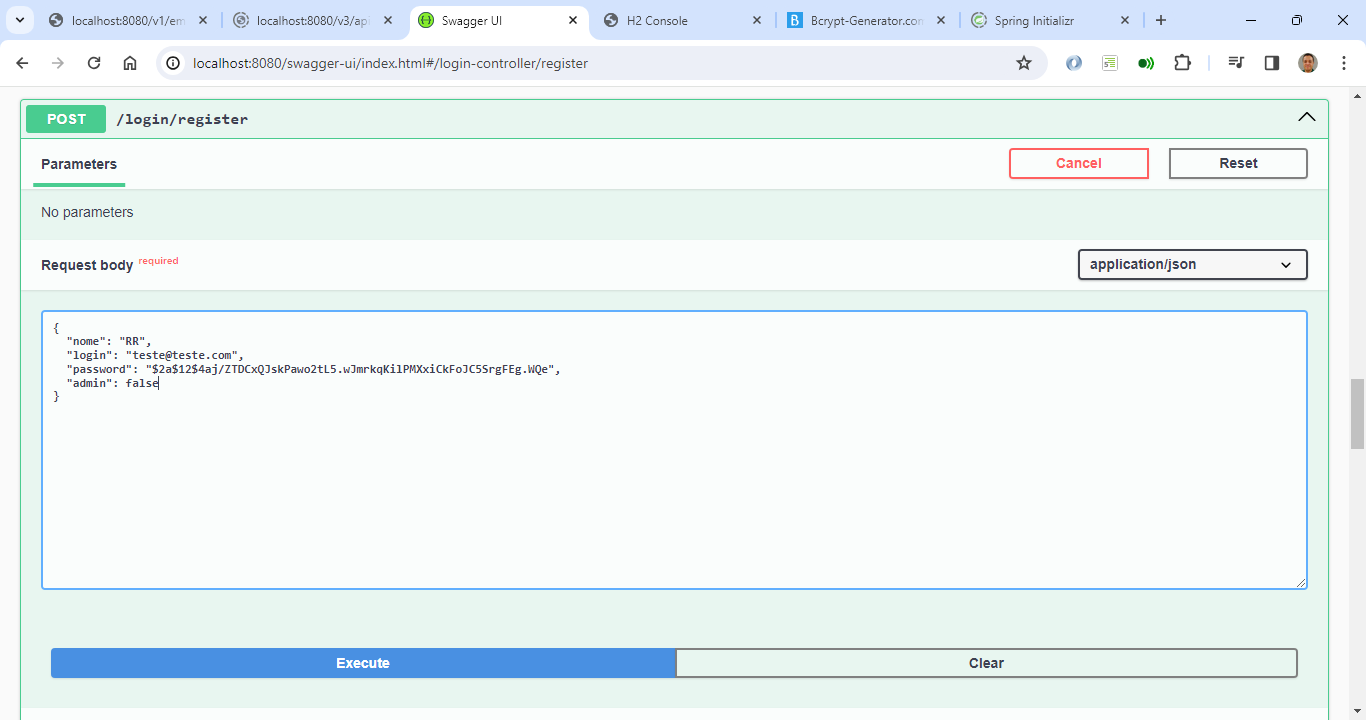Execute the register request
The height and width of the screenshot is (720, 1366).
click(363, 663)
